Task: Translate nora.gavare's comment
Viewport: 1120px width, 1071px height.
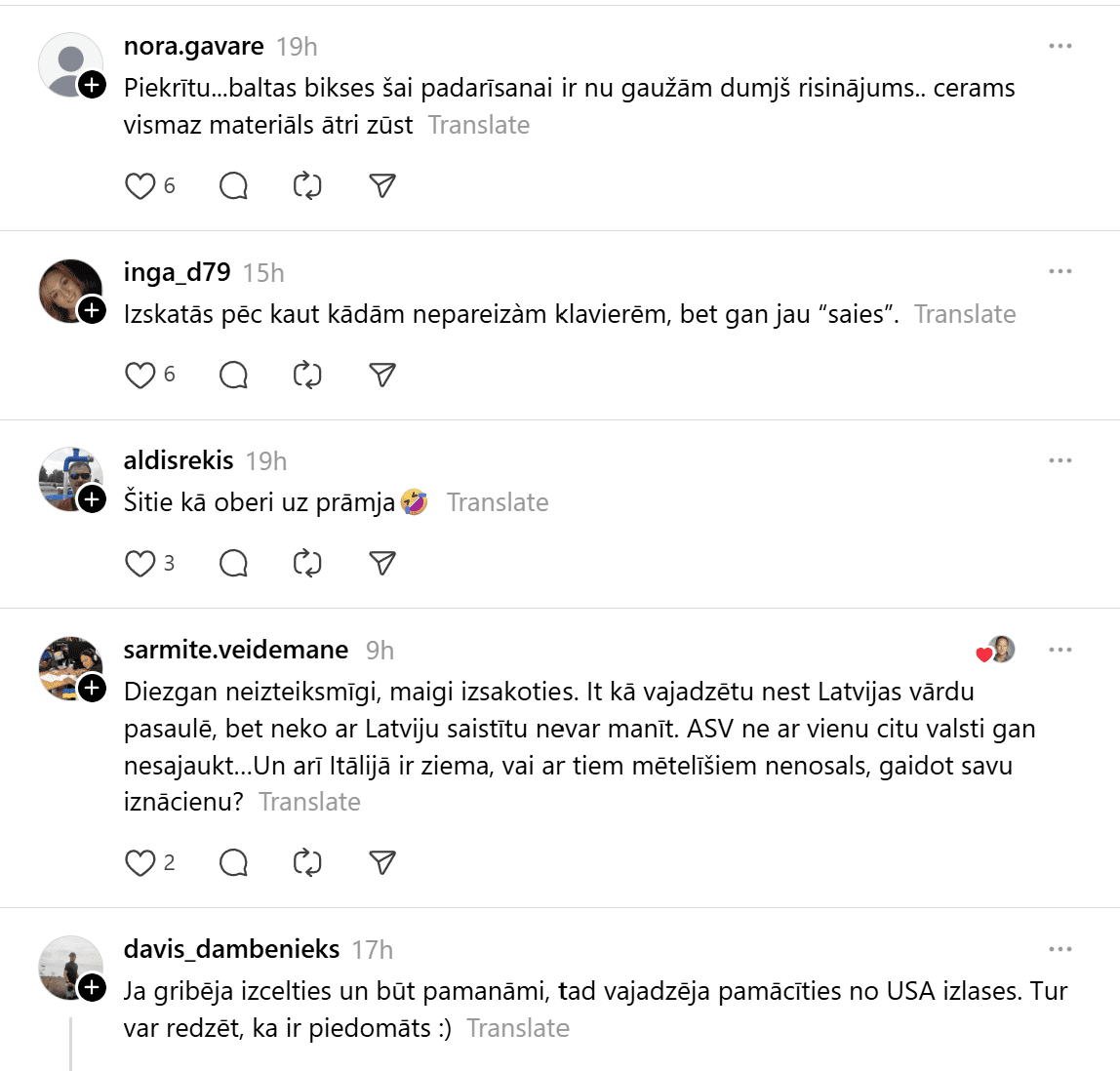Action: (479, 125)
